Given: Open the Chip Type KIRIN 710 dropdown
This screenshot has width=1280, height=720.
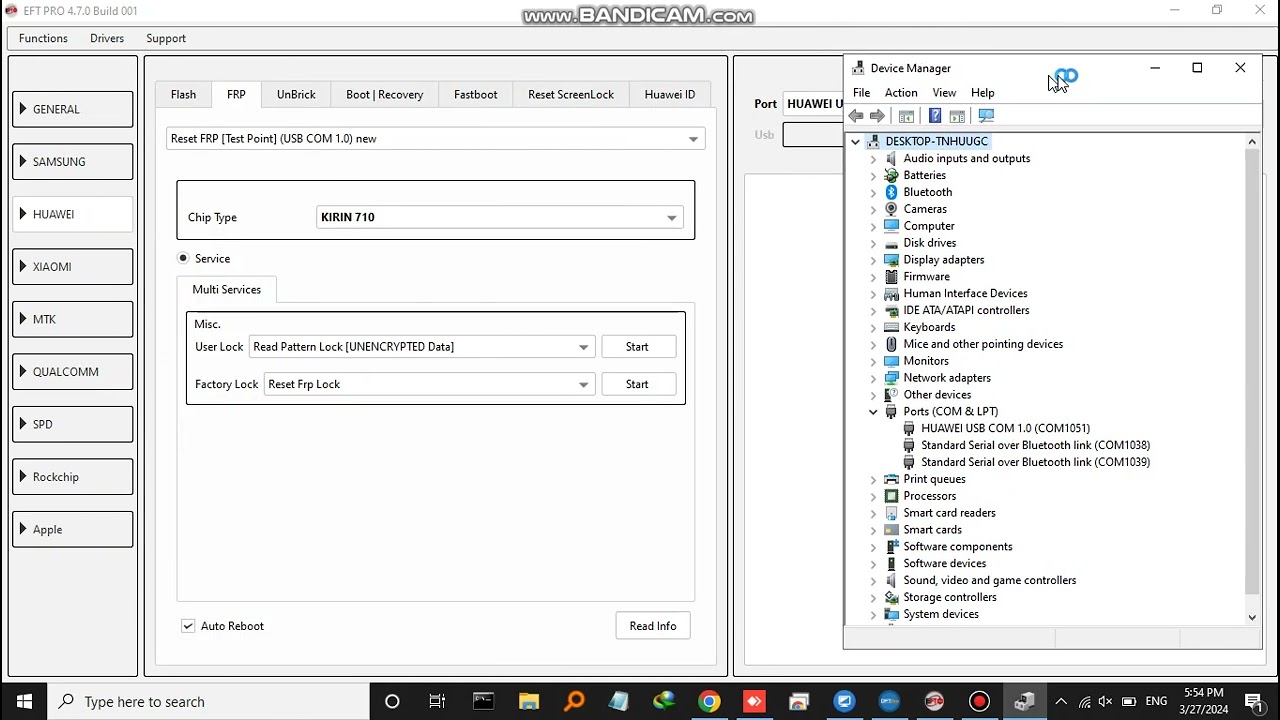Looking at the screenshot, I should click(x=671, y=217).
